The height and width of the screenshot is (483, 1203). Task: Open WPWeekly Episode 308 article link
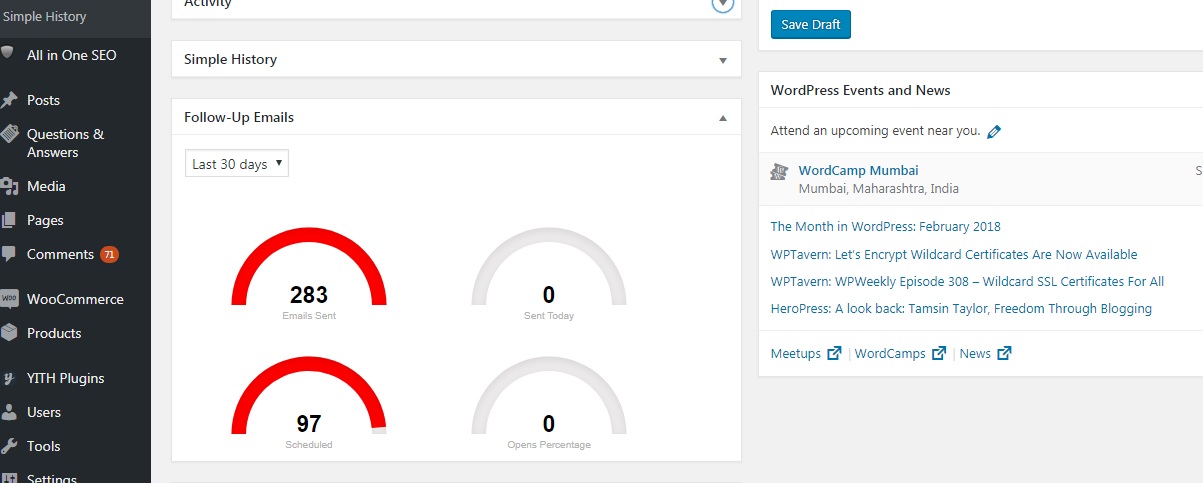(x=967, y=281)
